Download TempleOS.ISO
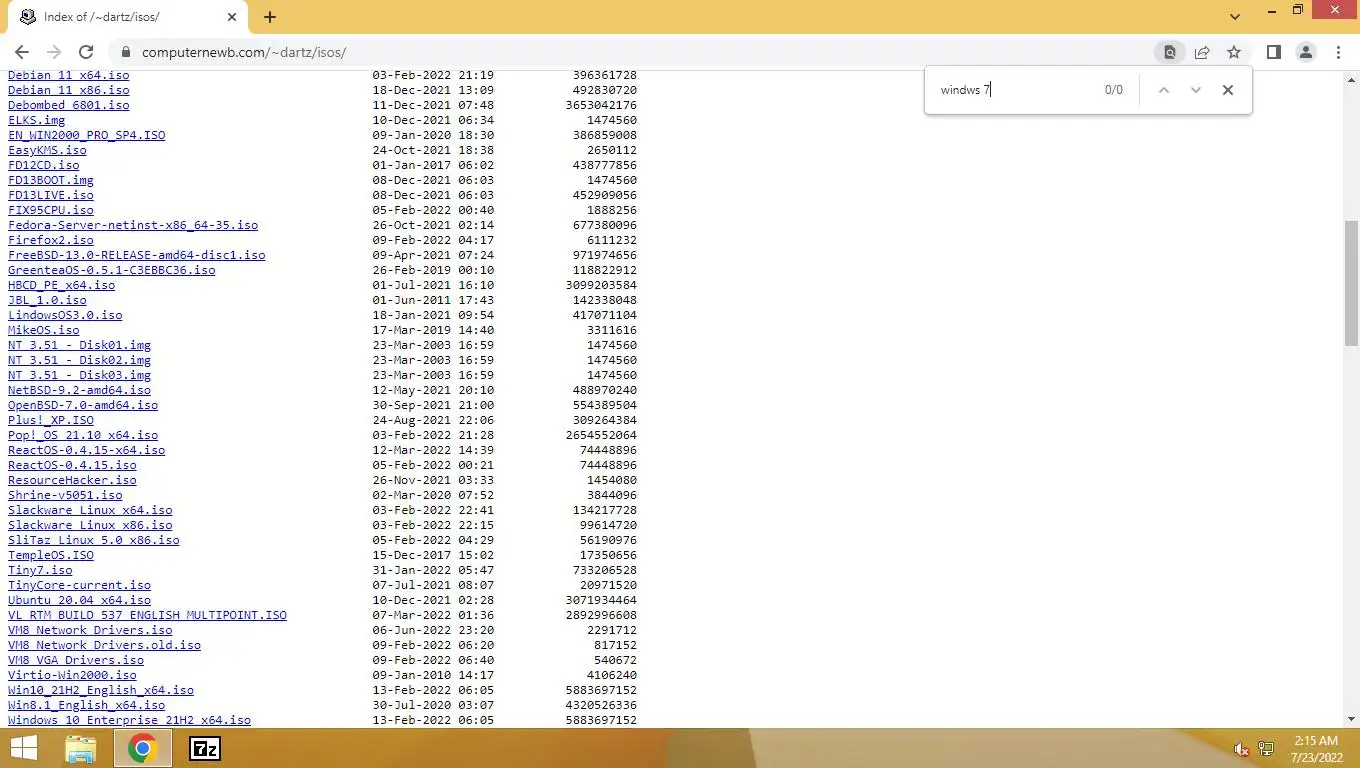Screen dimensions: 1360x768 click(50, 555)
